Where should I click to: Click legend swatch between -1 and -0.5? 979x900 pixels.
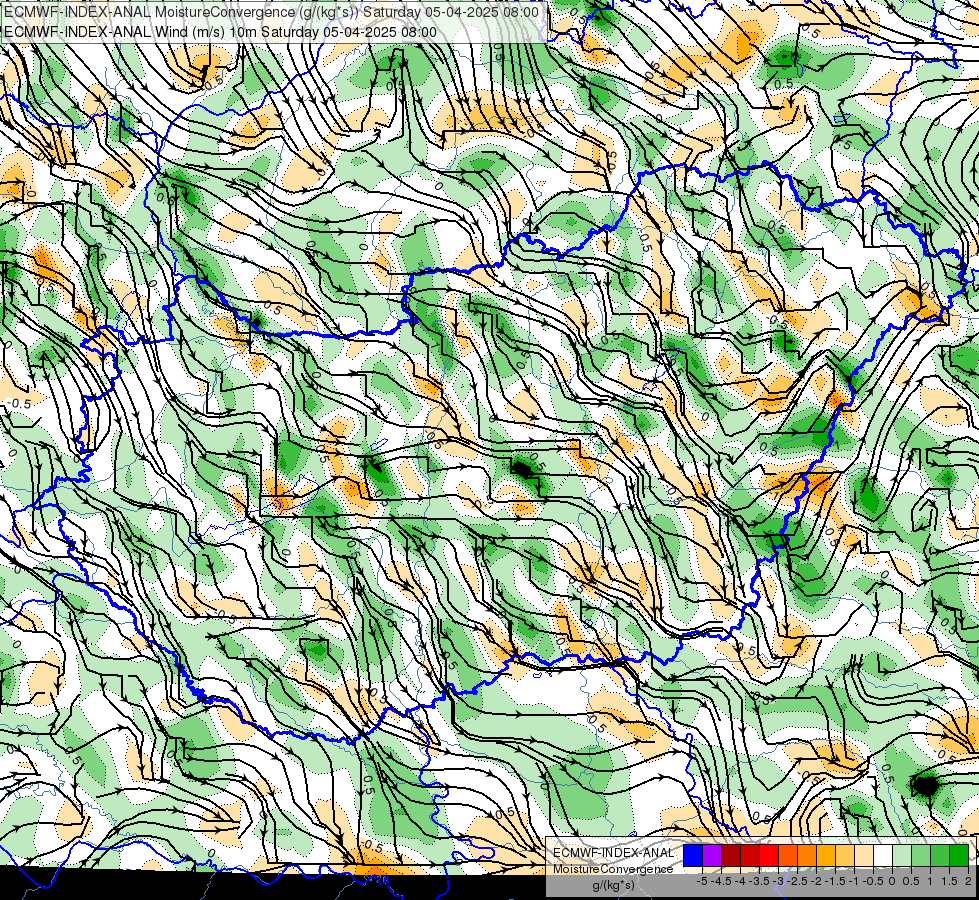click(x=864, y=856)
